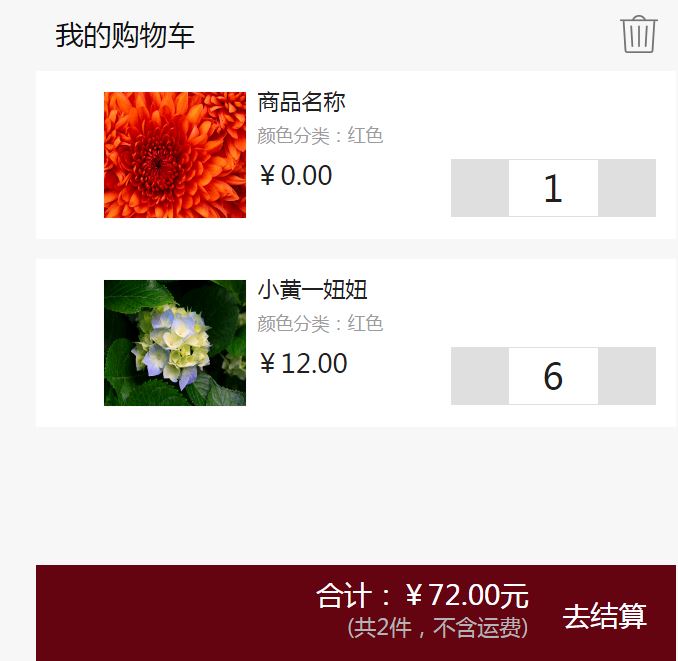Click the 合计 ¥72.00元 total

(422, 596)
